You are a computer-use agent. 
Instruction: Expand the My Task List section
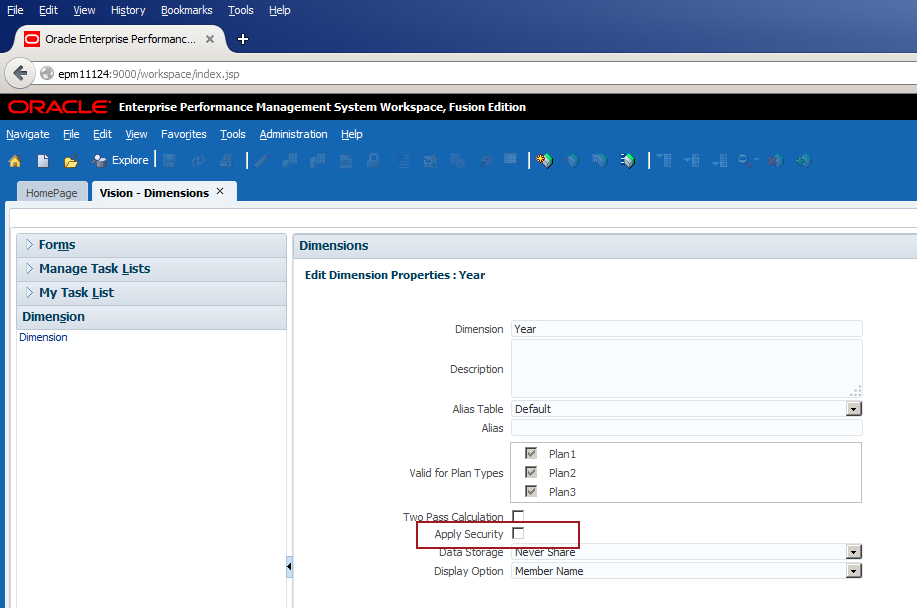click(29, 292)
